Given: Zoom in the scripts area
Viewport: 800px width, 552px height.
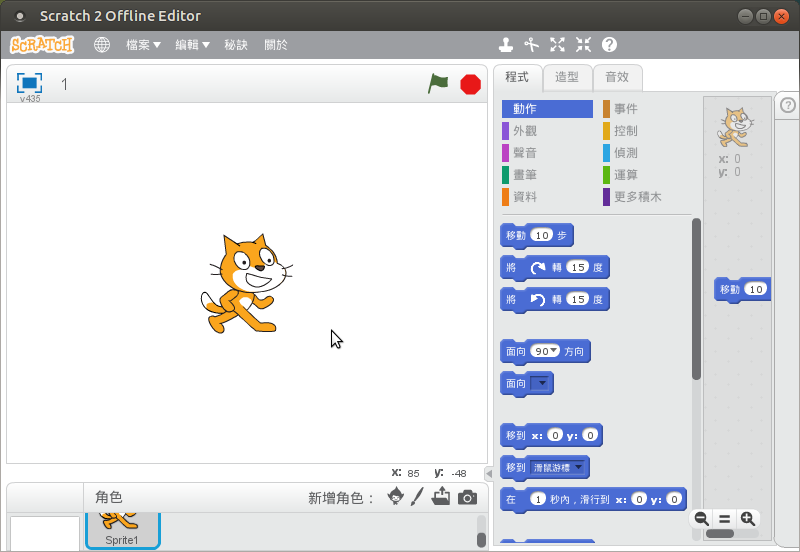Looking at the screenshot, I should pos(748,519).
